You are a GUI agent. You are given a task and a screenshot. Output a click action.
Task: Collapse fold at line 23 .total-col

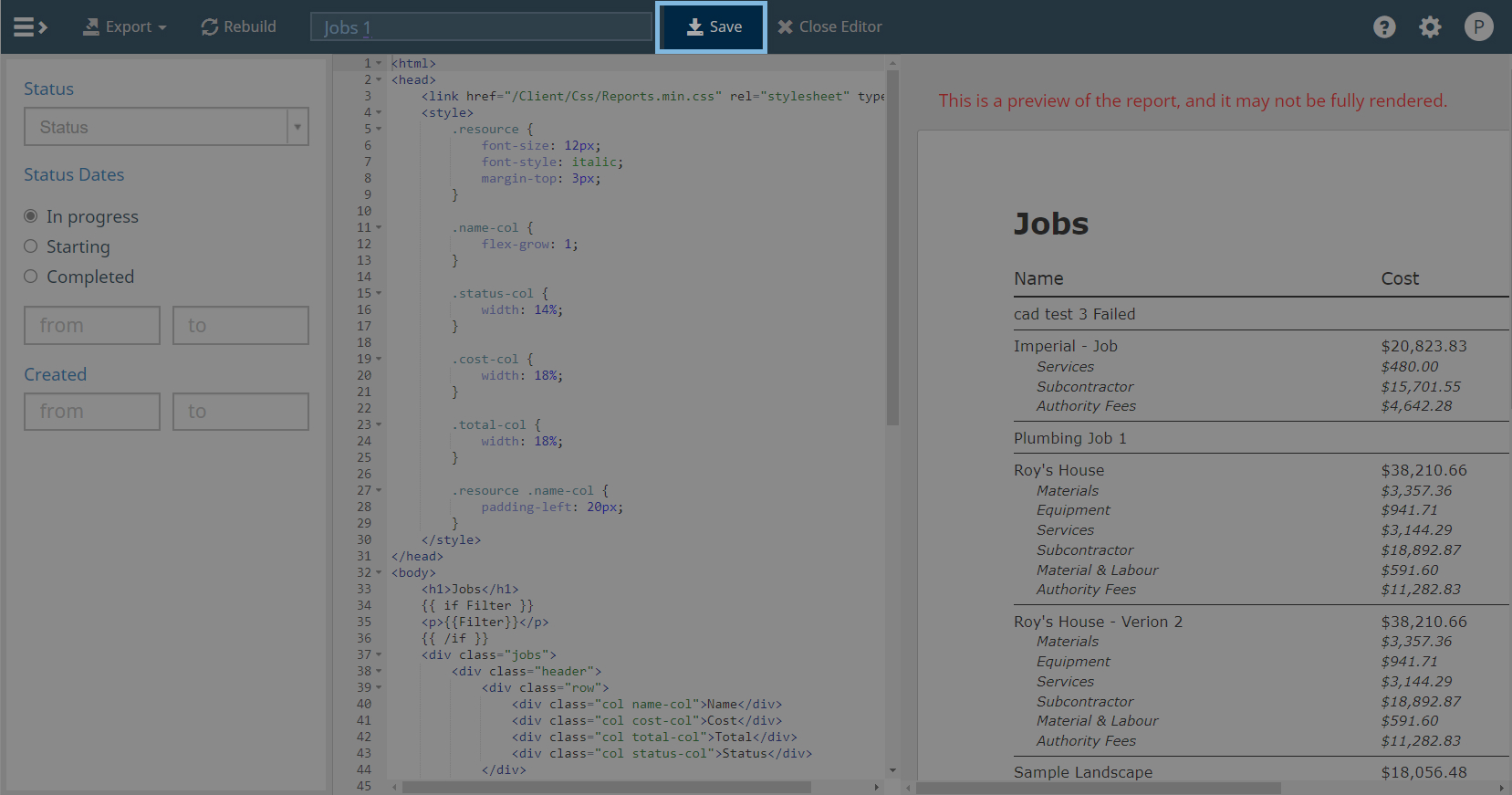coord(379,424)
